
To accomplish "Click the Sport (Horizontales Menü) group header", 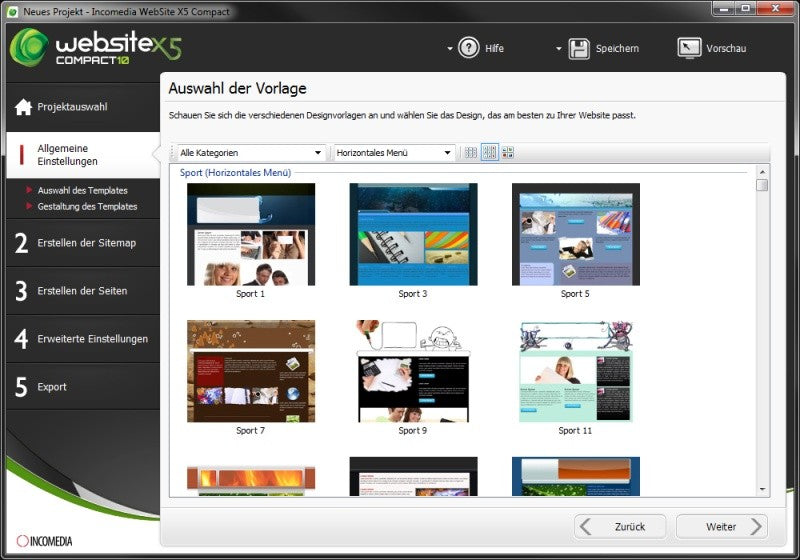I will pyautogui.click(x=235, y=173).
